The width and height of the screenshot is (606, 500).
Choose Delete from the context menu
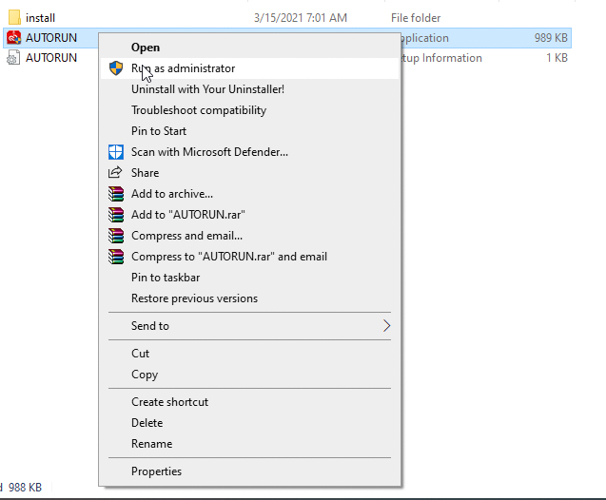[147, 423]
